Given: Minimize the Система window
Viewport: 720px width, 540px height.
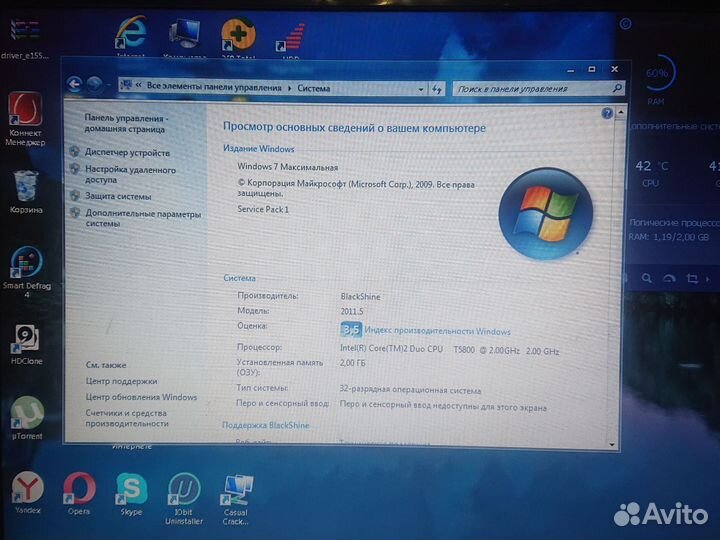Looking at the screenshot, I should [x=570, y=70].
